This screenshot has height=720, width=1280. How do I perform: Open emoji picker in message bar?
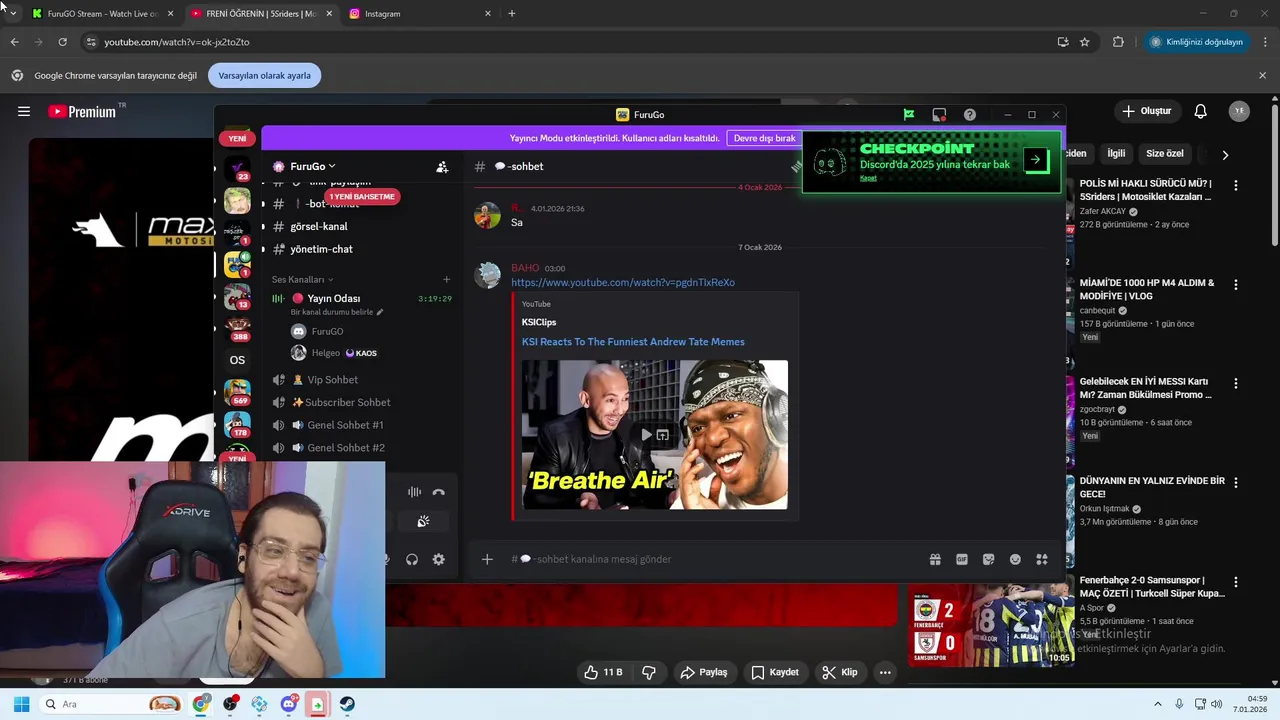[x=1015, y=560]
